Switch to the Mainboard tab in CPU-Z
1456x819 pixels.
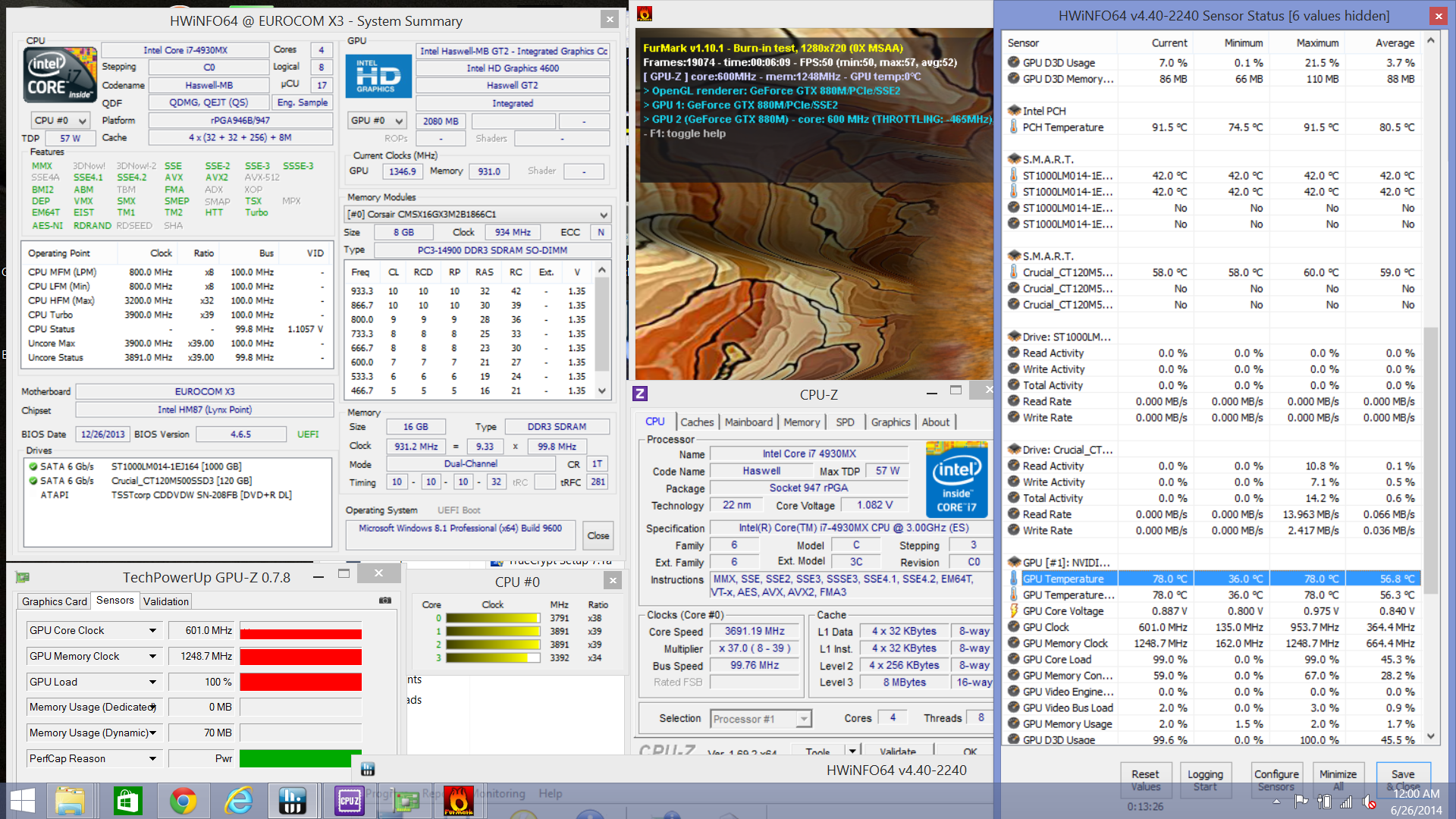click(x=748, y=422)
